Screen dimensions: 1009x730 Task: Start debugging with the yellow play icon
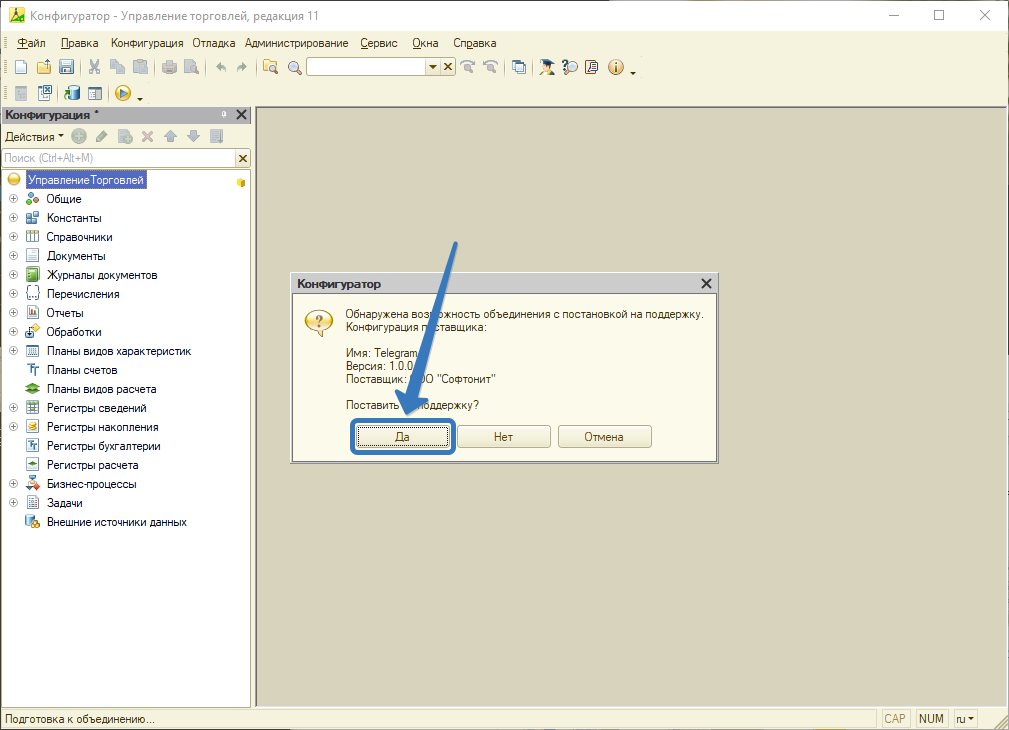click(x=123, y=93)
